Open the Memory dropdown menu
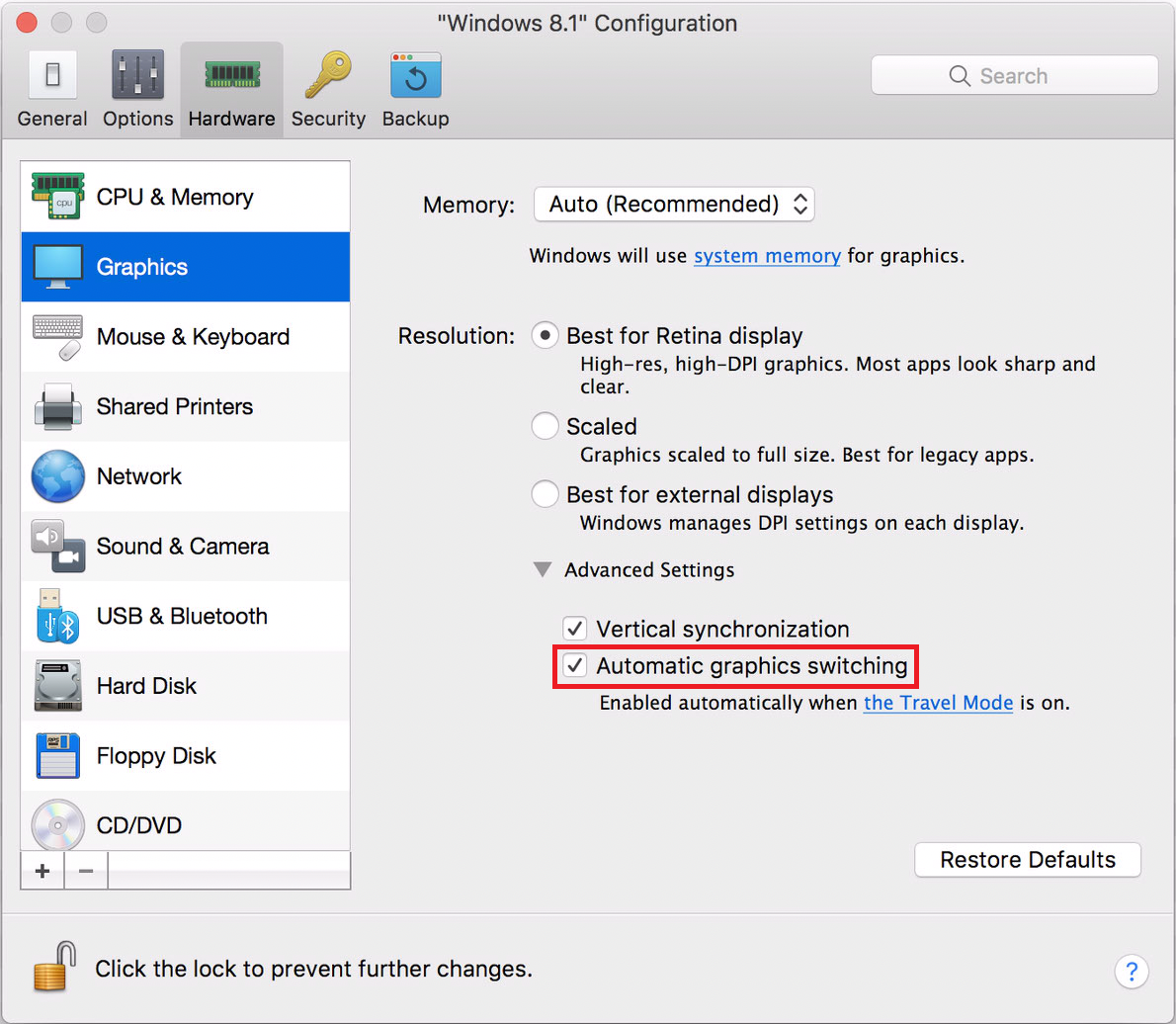 pos(674,205)
